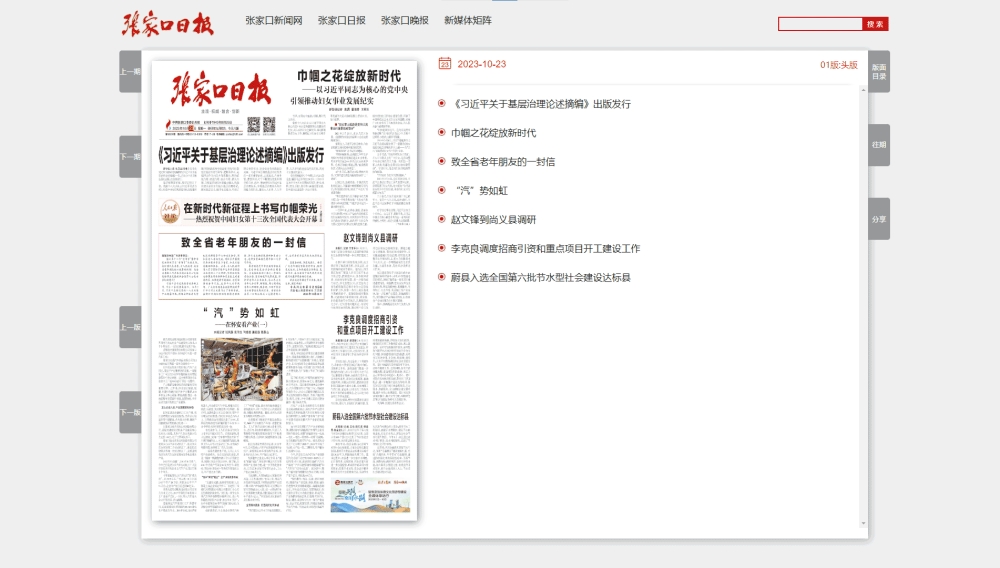The image size is (1000, 568).
Task: Click 李克良调度招商引资 headline on newspaper page
Action: tap(371, 324)
